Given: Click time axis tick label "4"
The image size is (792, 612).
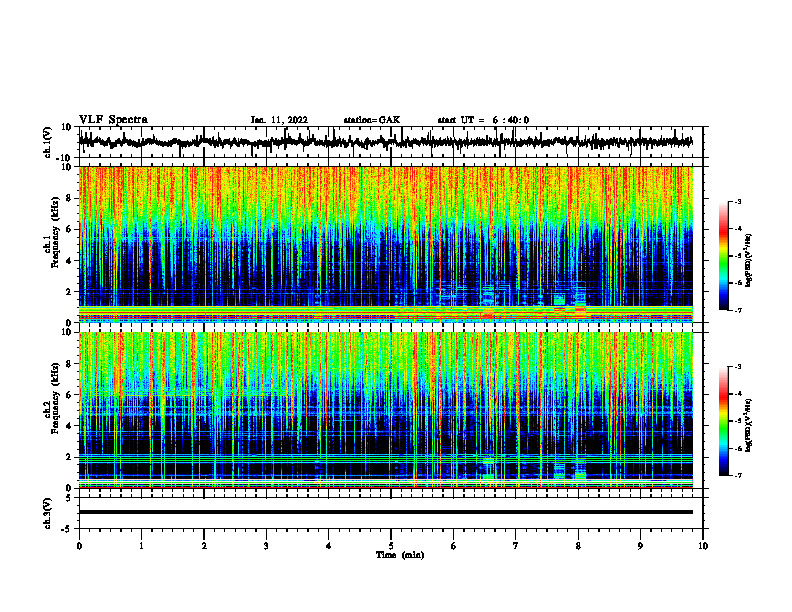Looking at the screenshot, I should [329, 546].
